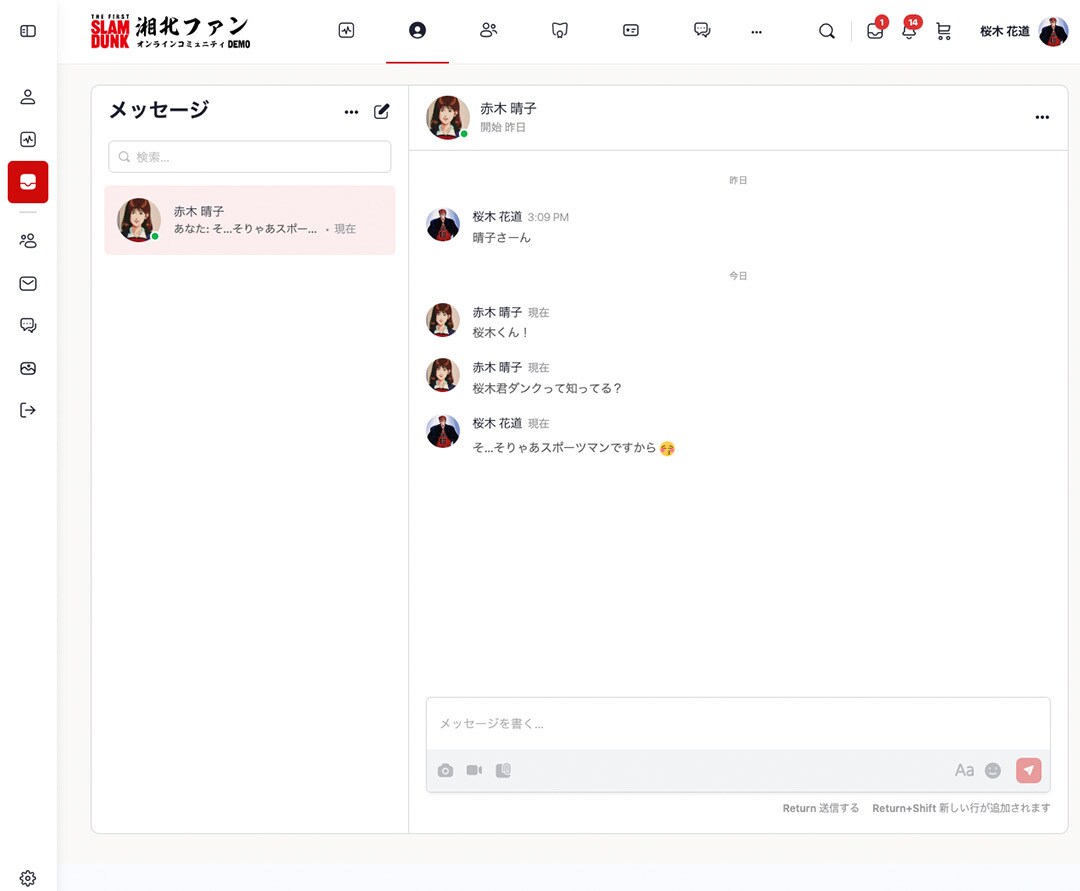
Task: Open 赤木 晴子 name in chat header
Action: click(x=508, y=108)
